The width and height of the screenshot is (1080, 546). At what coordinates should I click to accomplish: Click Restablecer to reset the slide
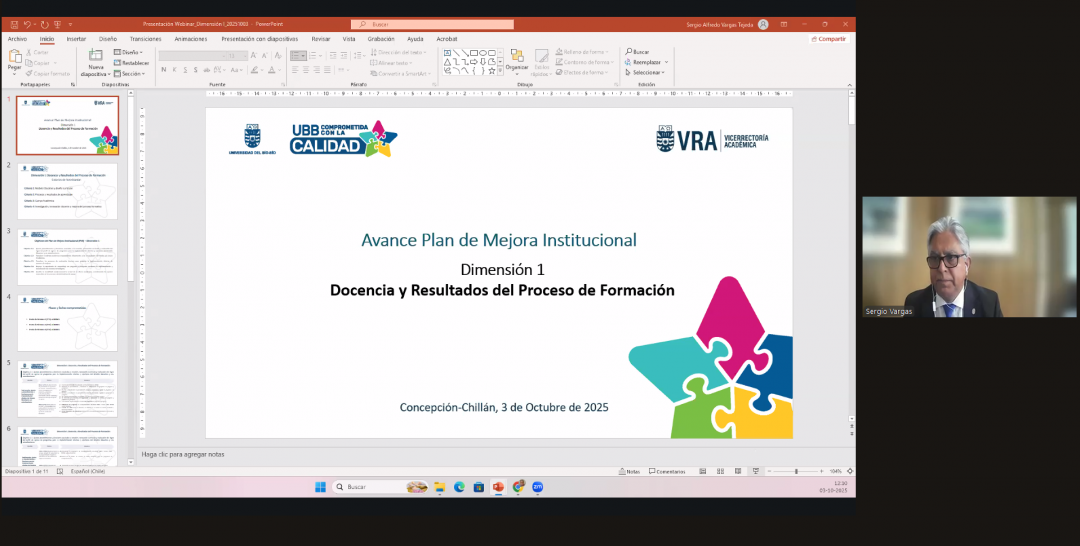[132, 63]
